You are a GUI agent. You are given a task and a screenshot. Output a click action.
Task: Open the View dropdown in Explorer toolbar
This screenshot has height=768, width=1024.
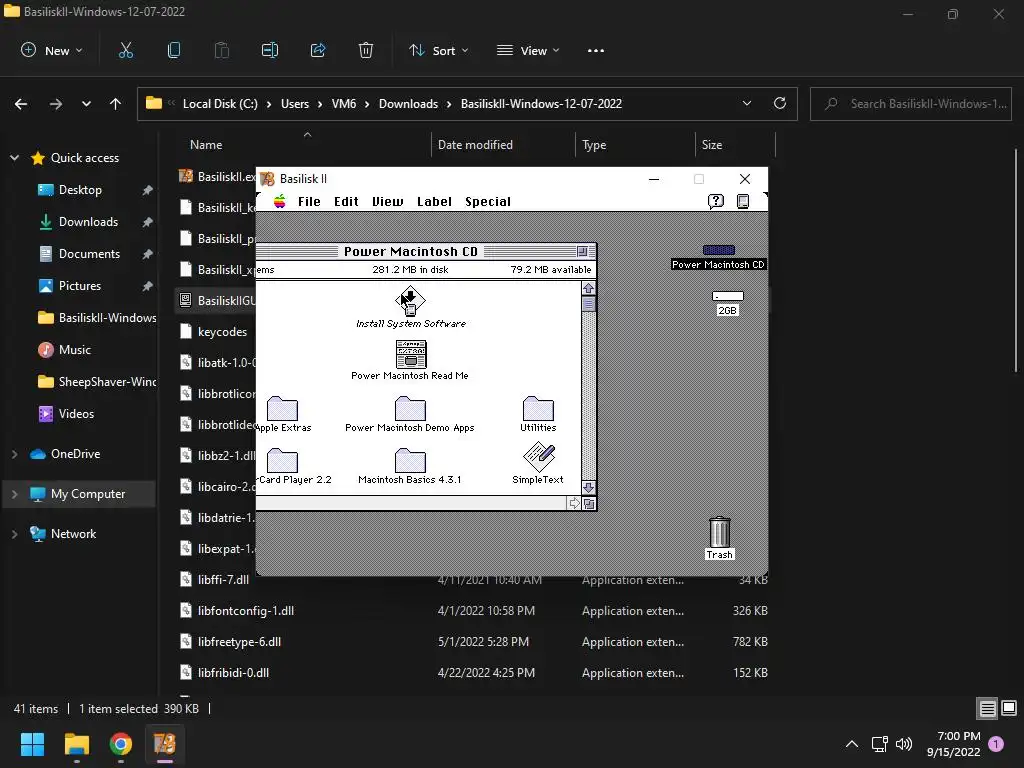point(528,50)
